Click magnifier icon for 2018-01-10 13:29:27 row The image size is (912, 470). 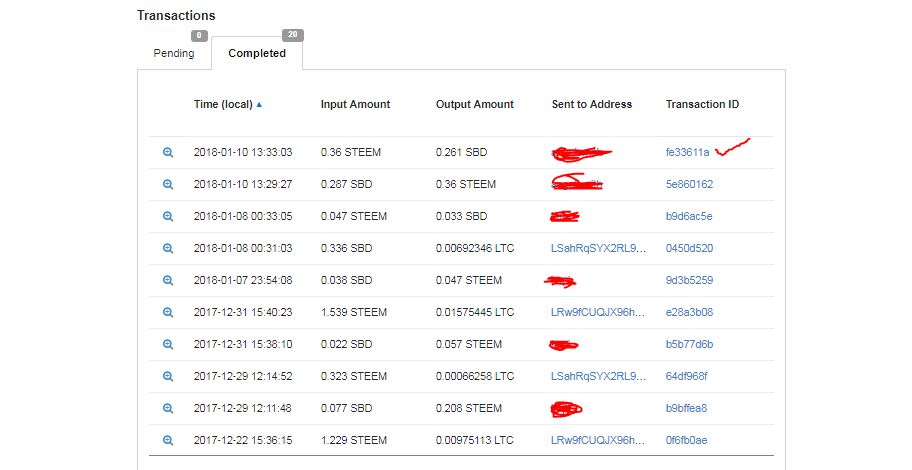[168, 184]
